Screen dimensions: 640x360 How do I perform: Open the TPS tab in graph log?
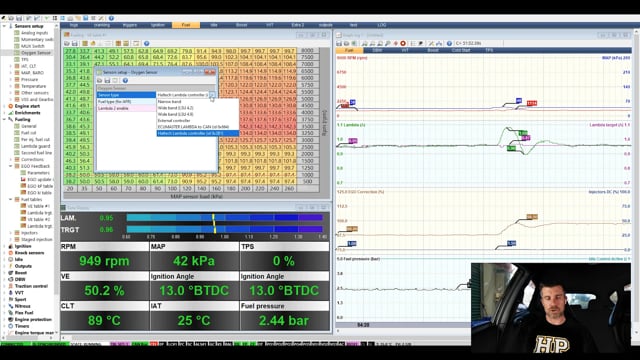point(489,50)
